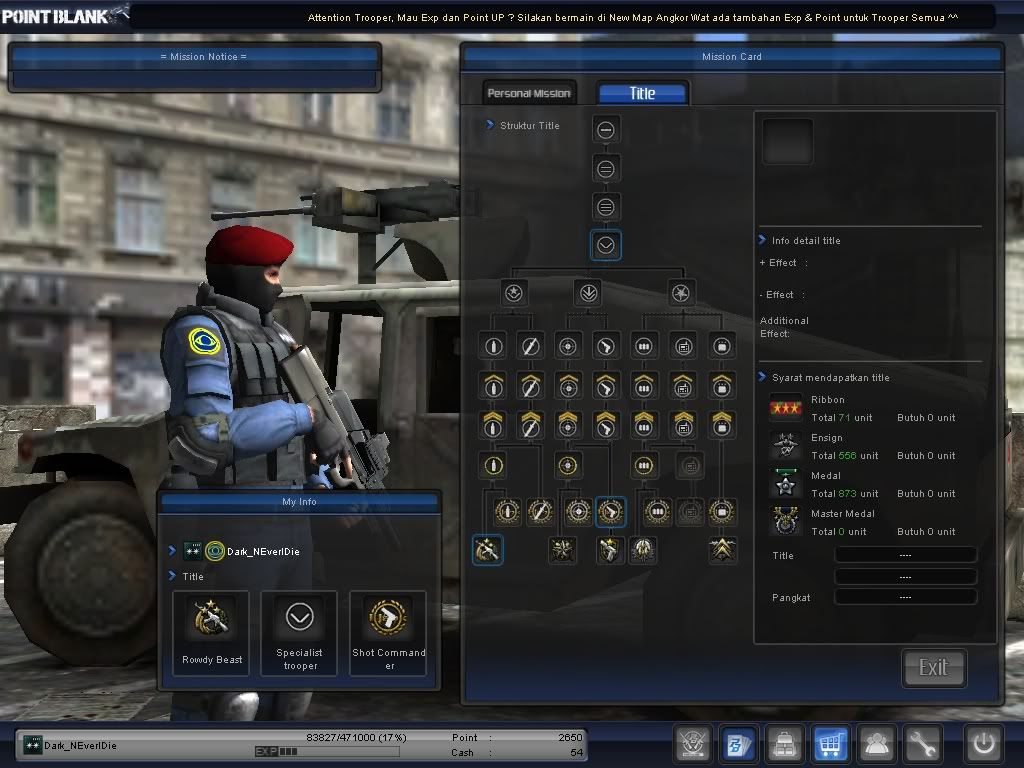Select laurel-wreath bullet title icon
Screen dimensions: 1024x768
(507, 512)
